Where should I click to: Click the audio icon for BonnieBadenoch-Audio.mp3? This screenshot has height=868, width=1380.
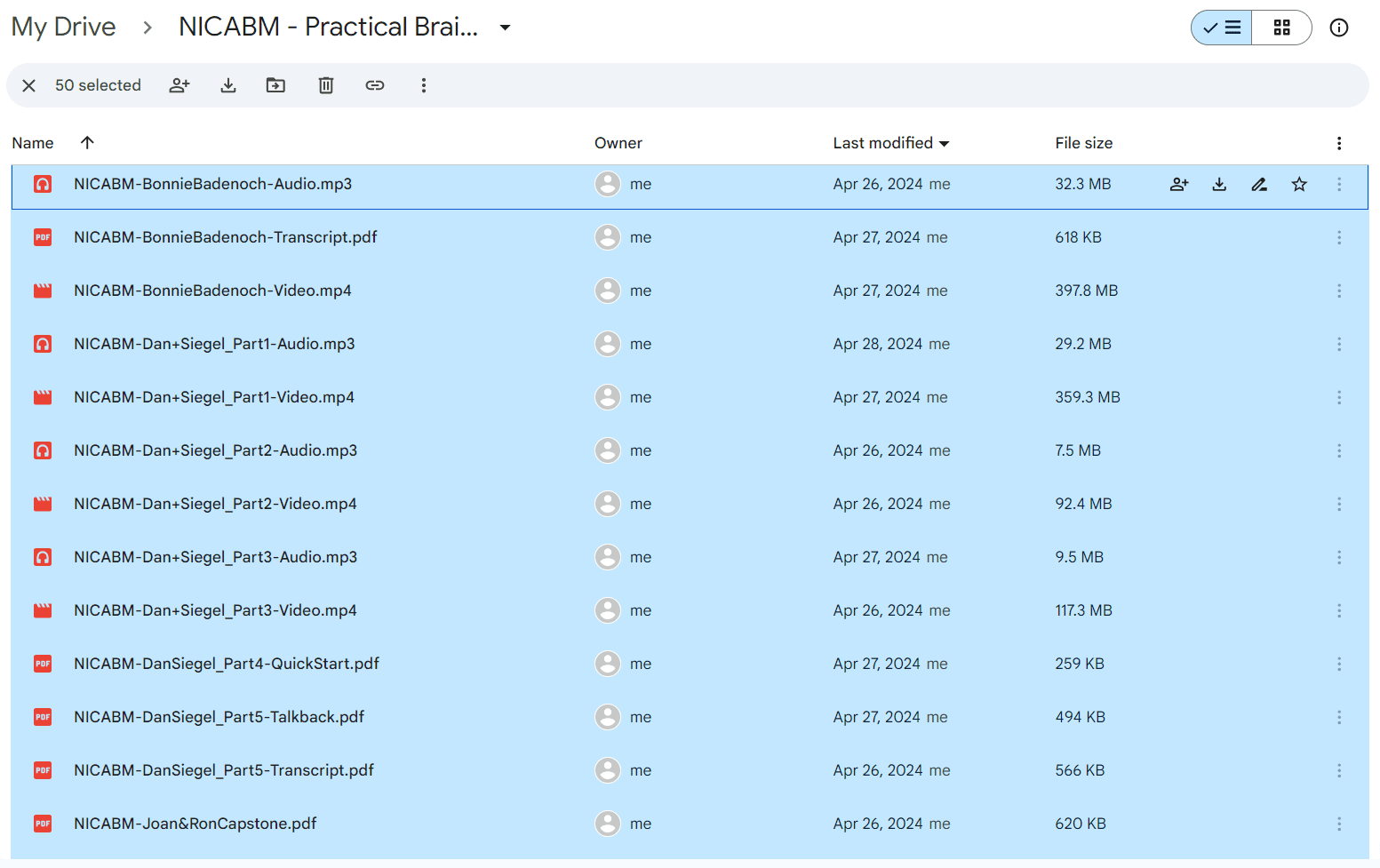43,184
